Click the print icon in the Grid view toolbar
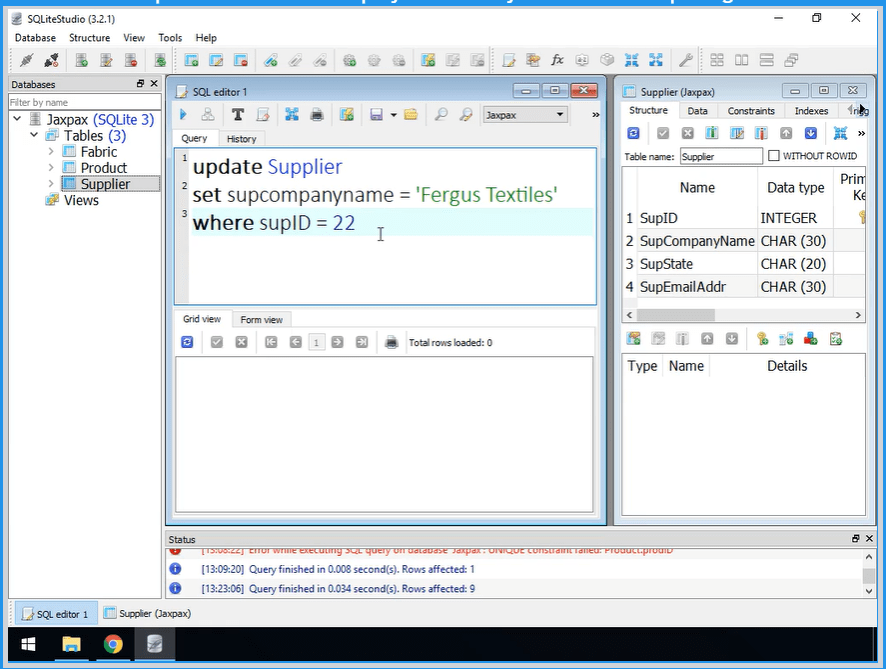Screen dimensions: 886x669 391,342
